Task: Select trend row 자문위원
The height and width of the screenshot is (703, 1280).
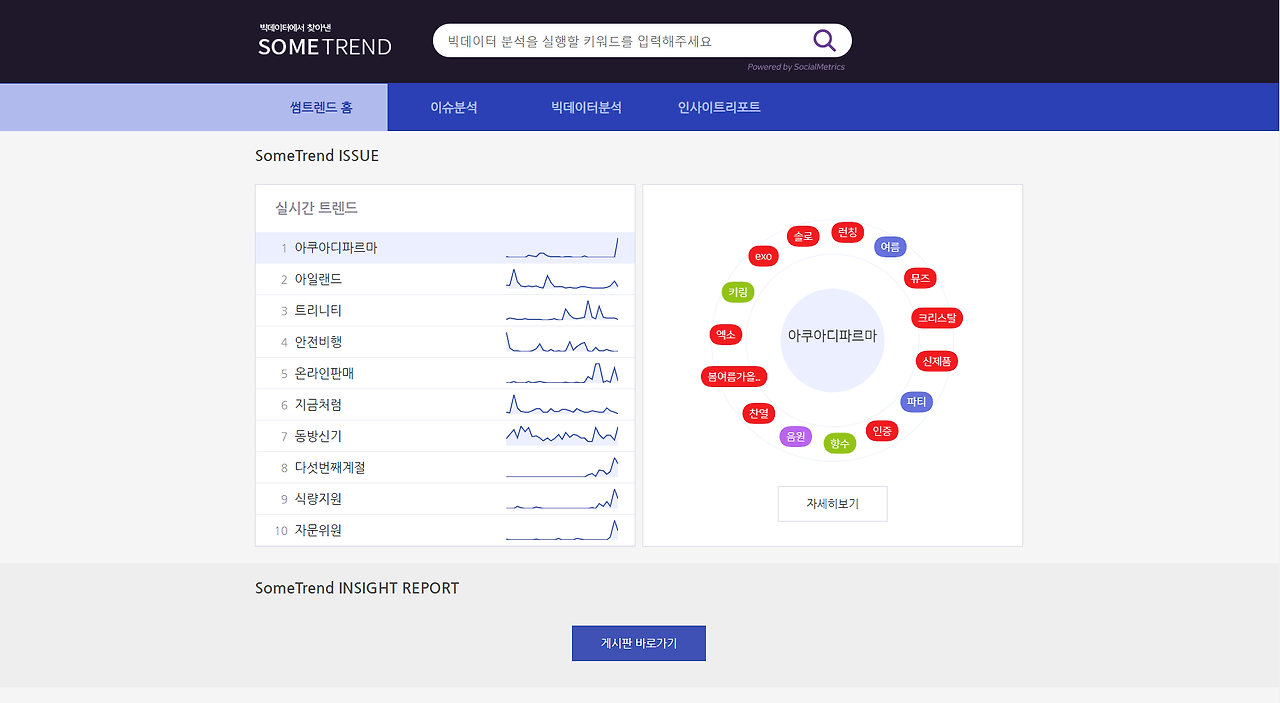Action: pos(445,530)
